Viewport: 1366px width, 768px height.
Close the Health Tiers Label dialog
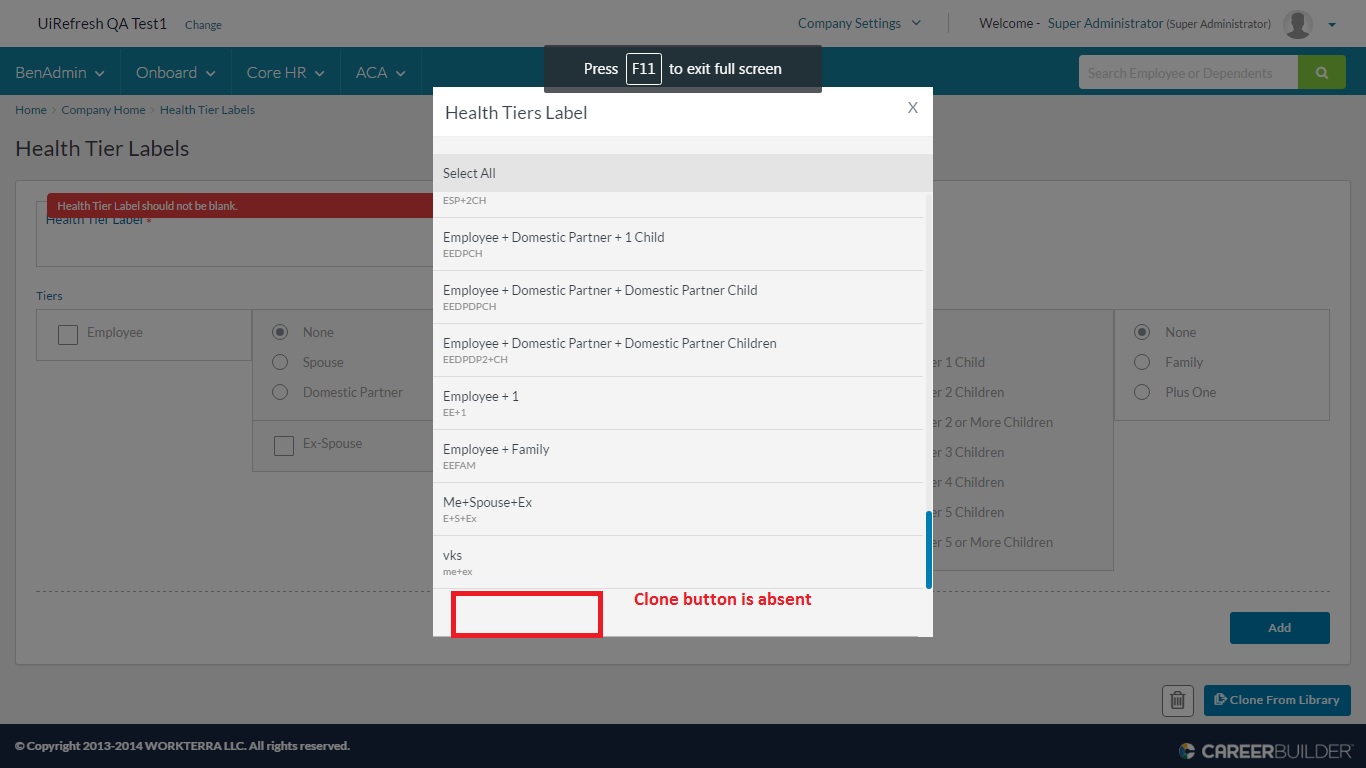tap(912, 108)
